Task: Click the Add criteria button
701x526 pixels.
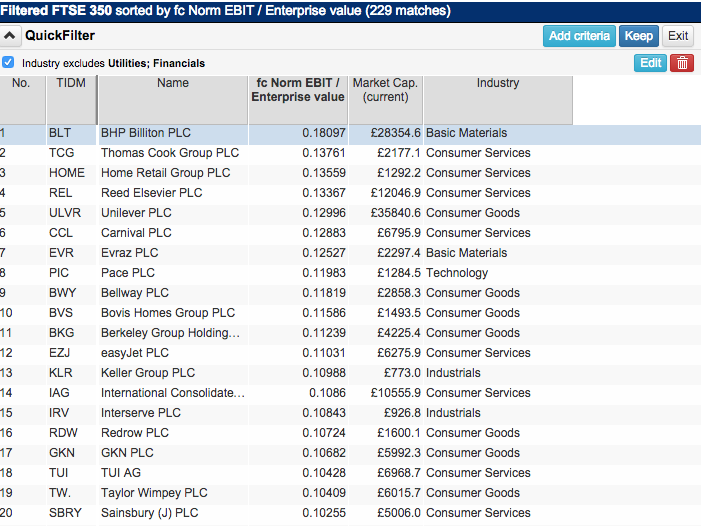Action: coord(579,36)
